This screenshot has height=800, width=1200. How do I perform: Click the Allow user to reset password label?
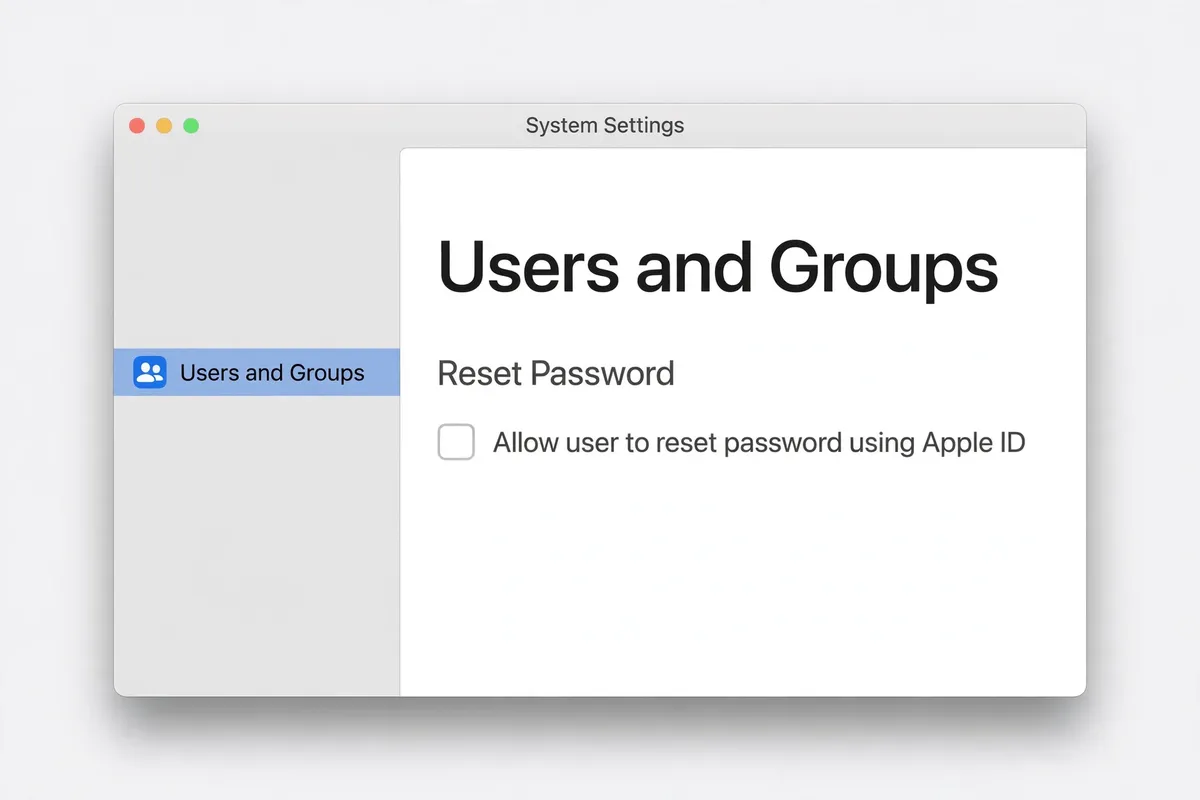pyautogui.click(x=759, y=443)
